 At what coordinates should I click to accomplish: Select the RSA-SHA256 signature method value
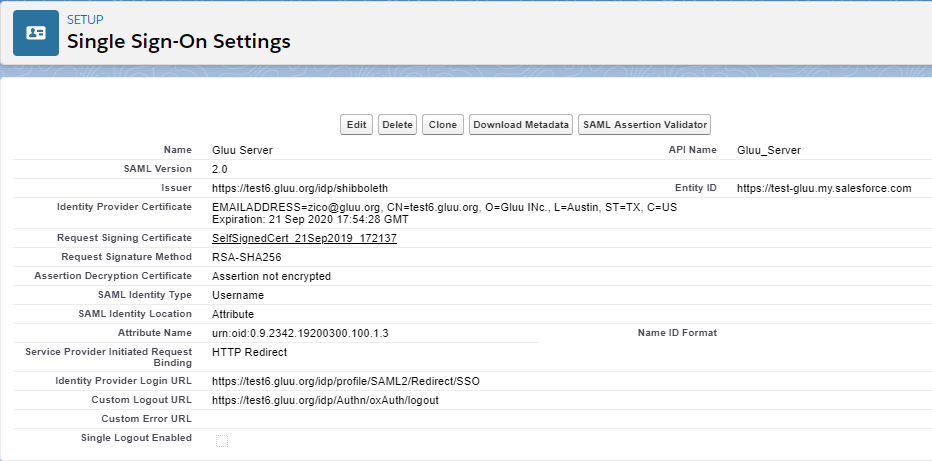[x=245, y=257]
